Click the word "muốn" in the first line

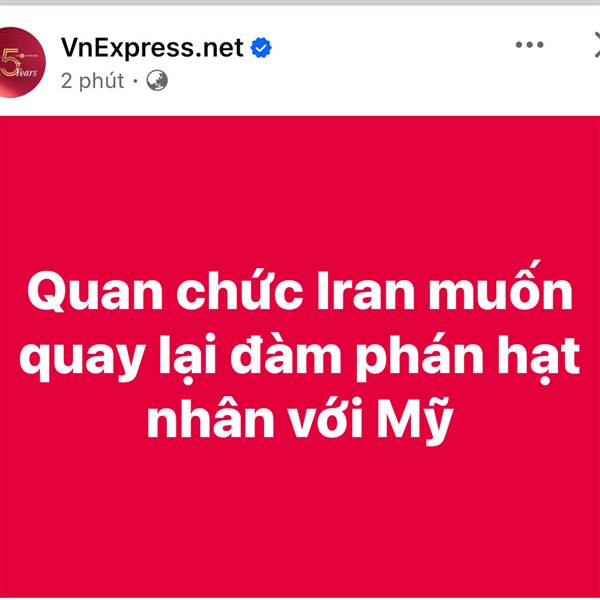tap(501, 287)
